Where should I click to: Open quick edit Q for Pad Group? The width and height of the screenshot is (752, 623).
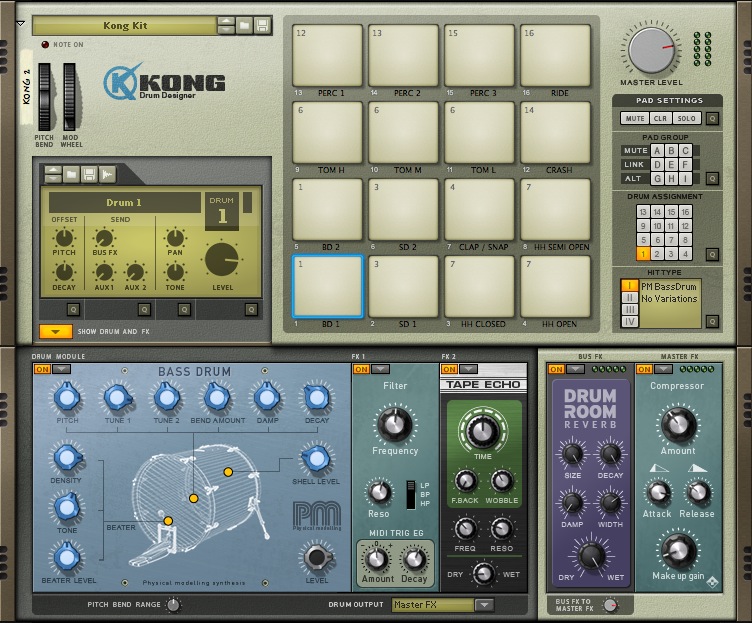pos(712,178)
